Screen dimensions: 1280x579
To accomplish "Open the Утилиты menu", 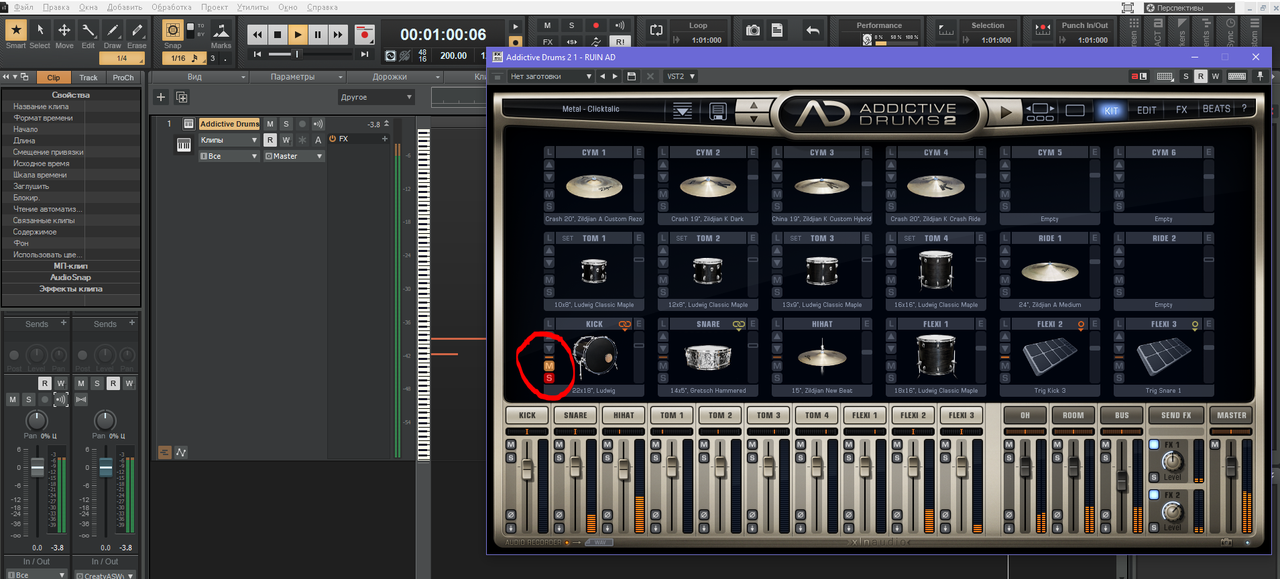I will 253,7.
